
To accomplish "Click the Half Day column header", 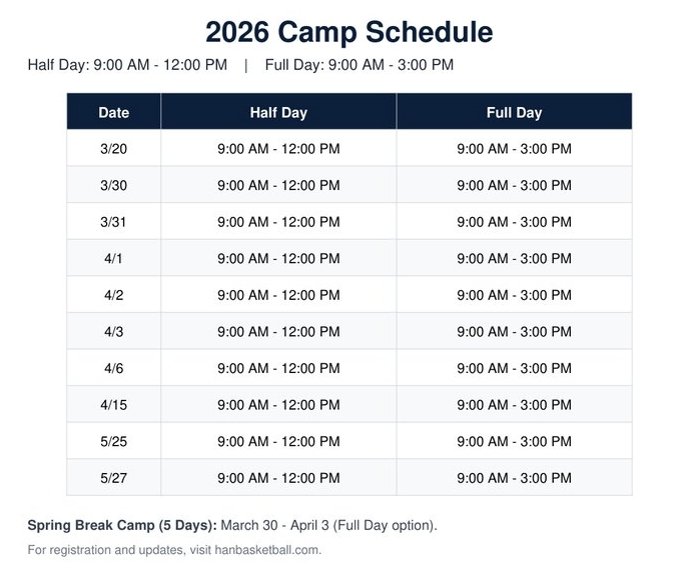I will [x=278, y=113].
